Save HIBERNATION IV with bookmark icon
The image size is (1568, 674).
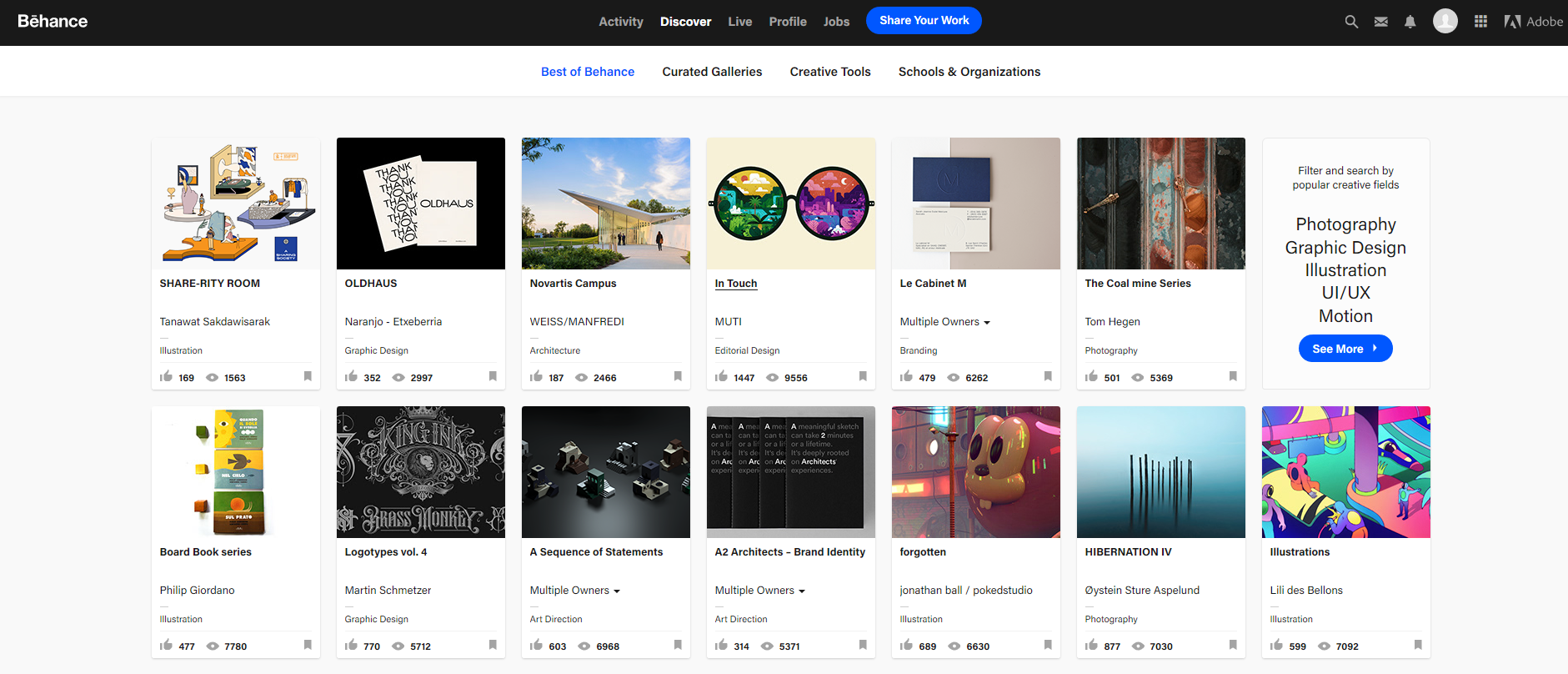pos(1233,645)
